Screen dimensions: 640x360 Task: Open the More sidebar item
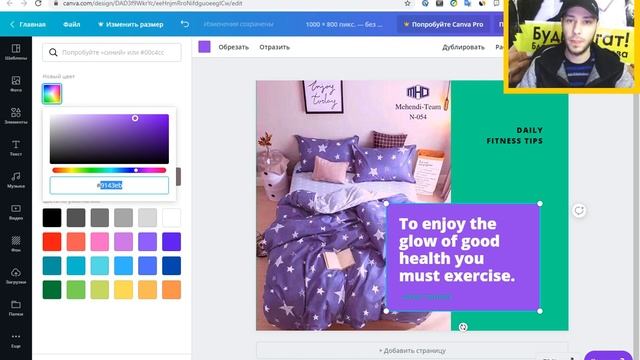(x=16, y=340)
